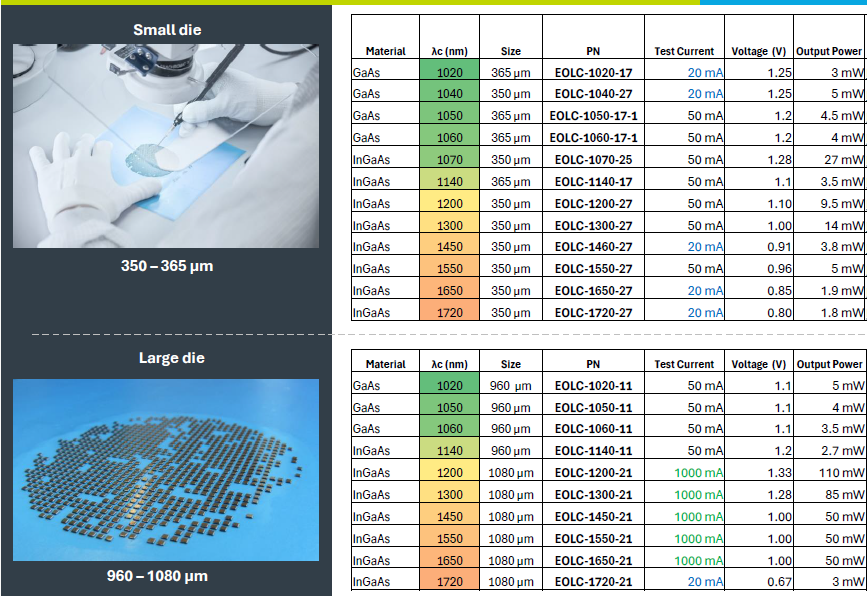The height and width of the screenshot is (596, 867).
Task: Select part number EOLC-1720-21
Action: 593,582
